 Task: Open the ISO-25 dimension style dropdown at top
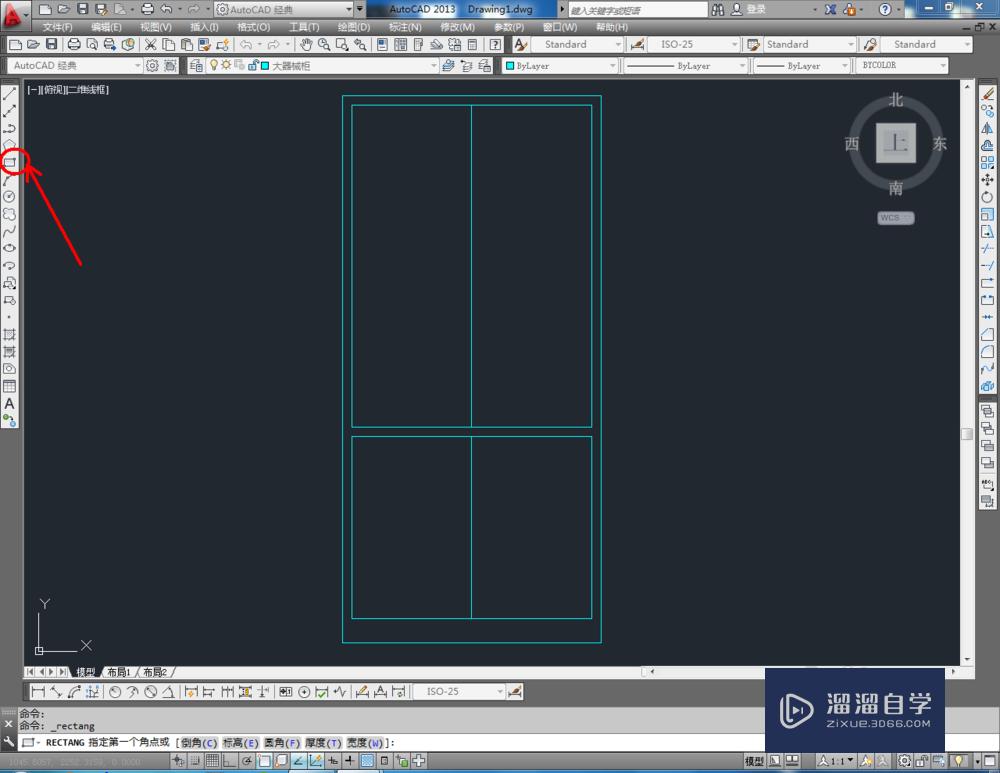693,44
